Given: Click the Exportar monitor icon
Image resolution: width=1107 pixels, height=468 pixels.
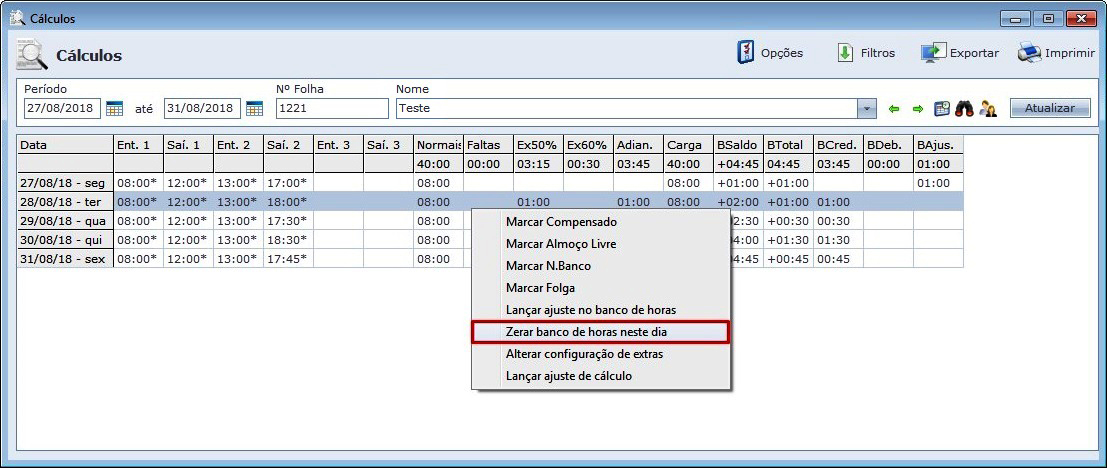Looking at the screenshot, I should [x=933, y=53].
